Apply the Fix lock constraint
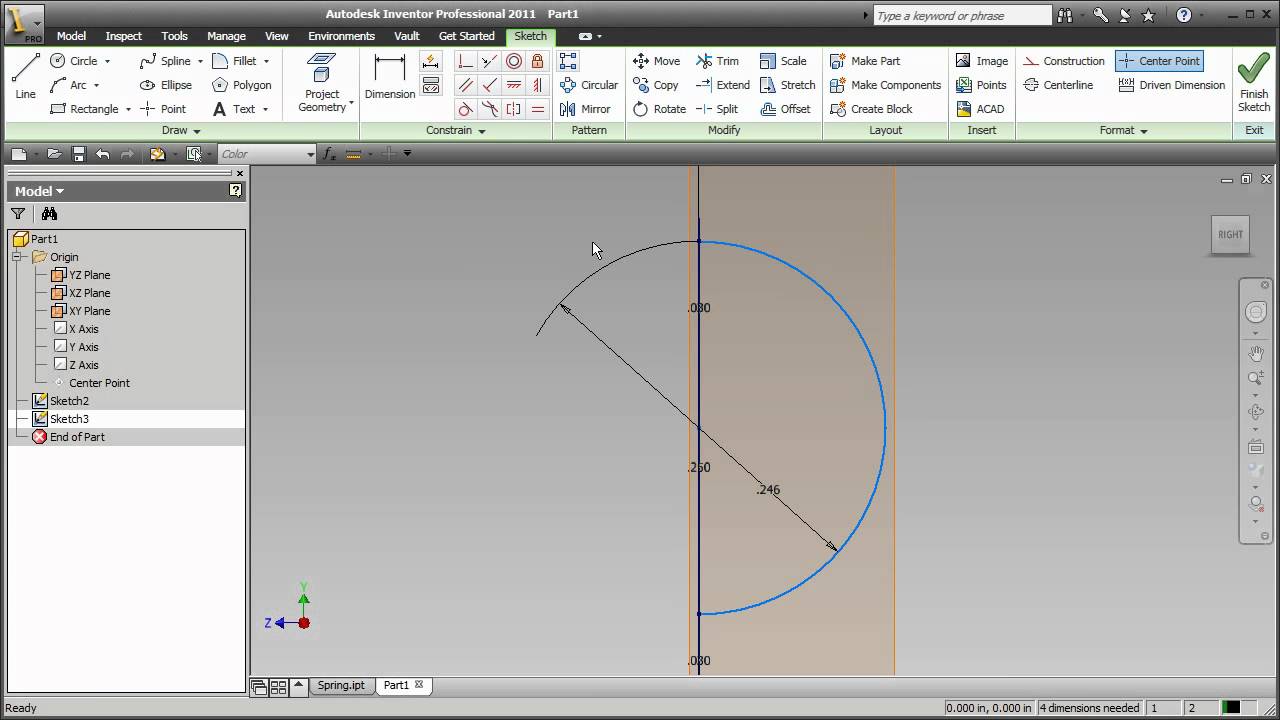This screenshot has height=720, width=1280. [538, 61]
